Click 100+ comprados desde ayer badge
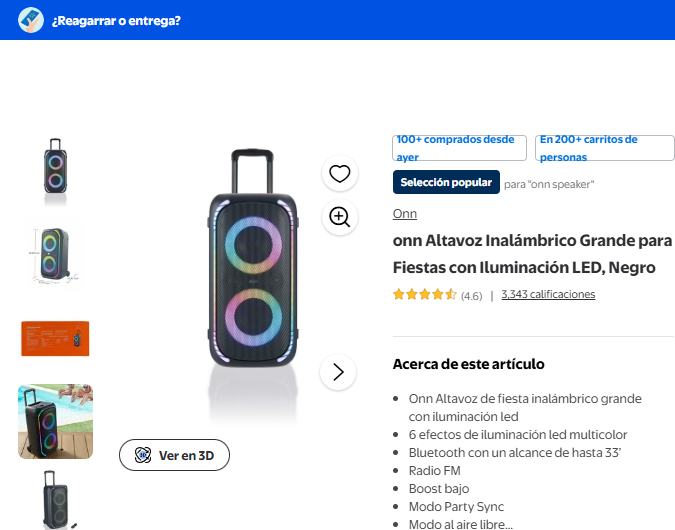Viewport: 675px width, 530px height. click(x=459, y=148)
